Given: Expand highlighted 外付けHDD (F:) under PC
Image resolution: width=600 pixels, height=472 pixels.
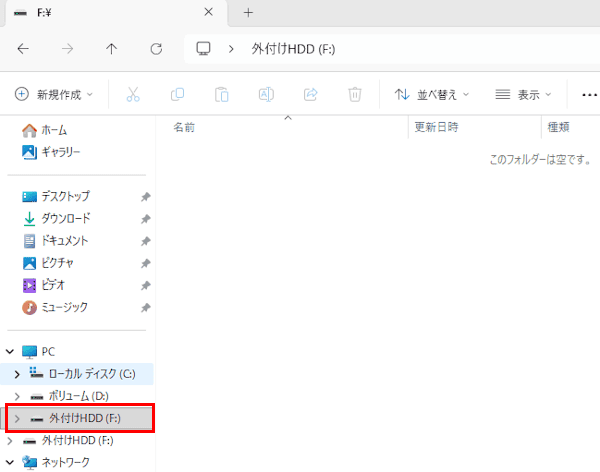Looking at the screenshot, I should point(17,418).
